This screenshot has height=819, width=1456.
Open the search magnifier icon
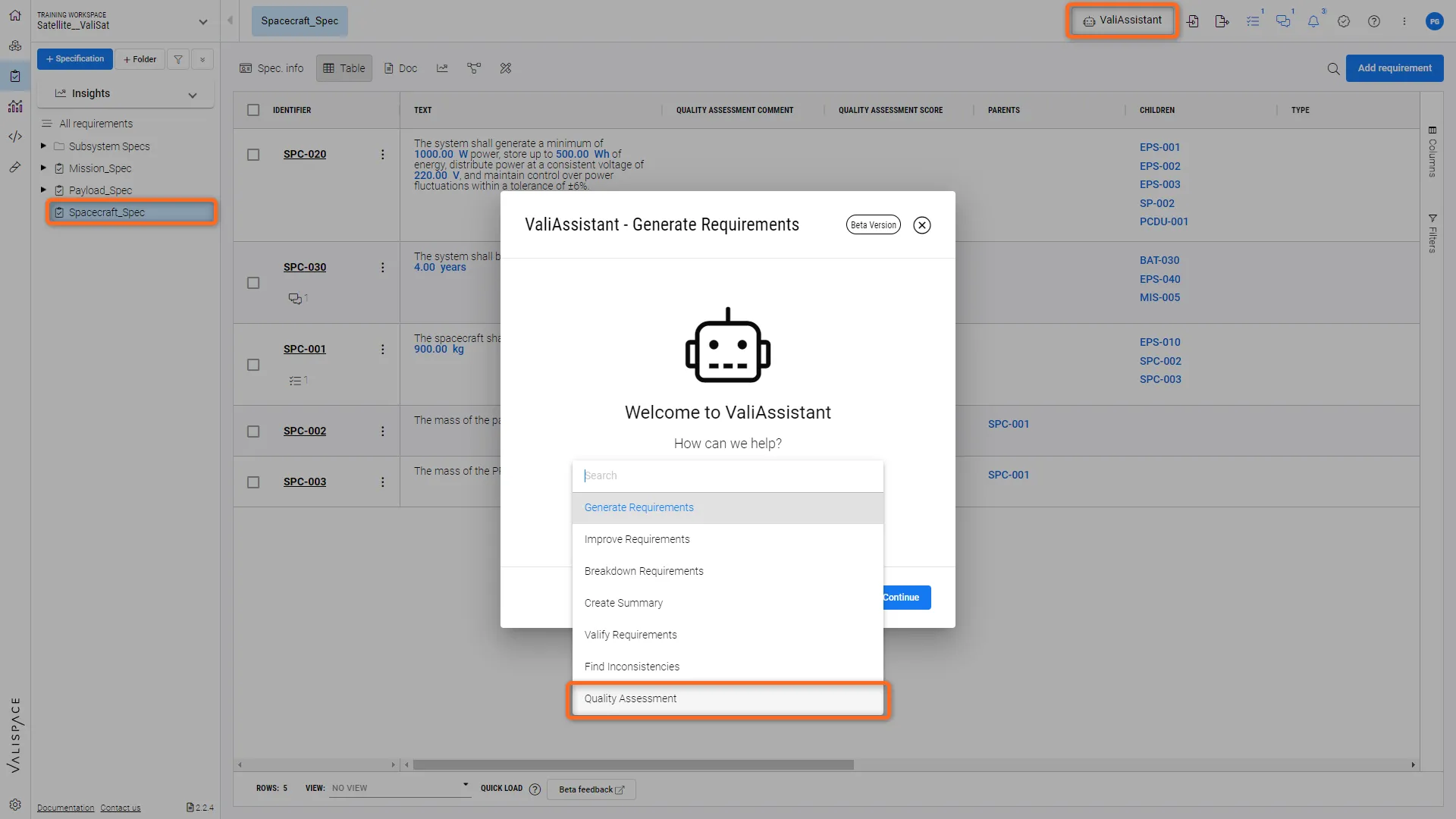(x=1333, y=68)
